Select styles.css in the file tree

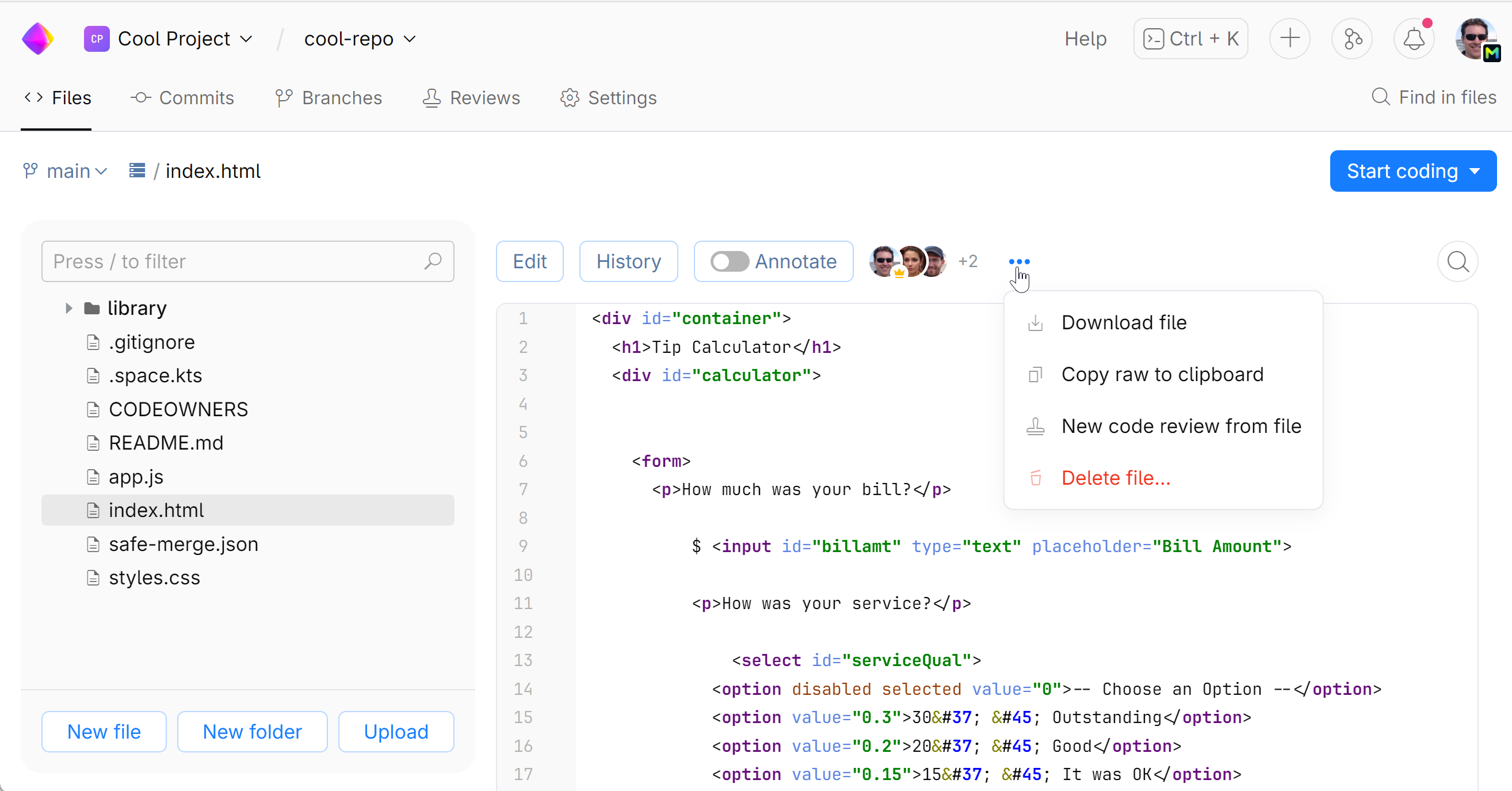coord(154,577)
